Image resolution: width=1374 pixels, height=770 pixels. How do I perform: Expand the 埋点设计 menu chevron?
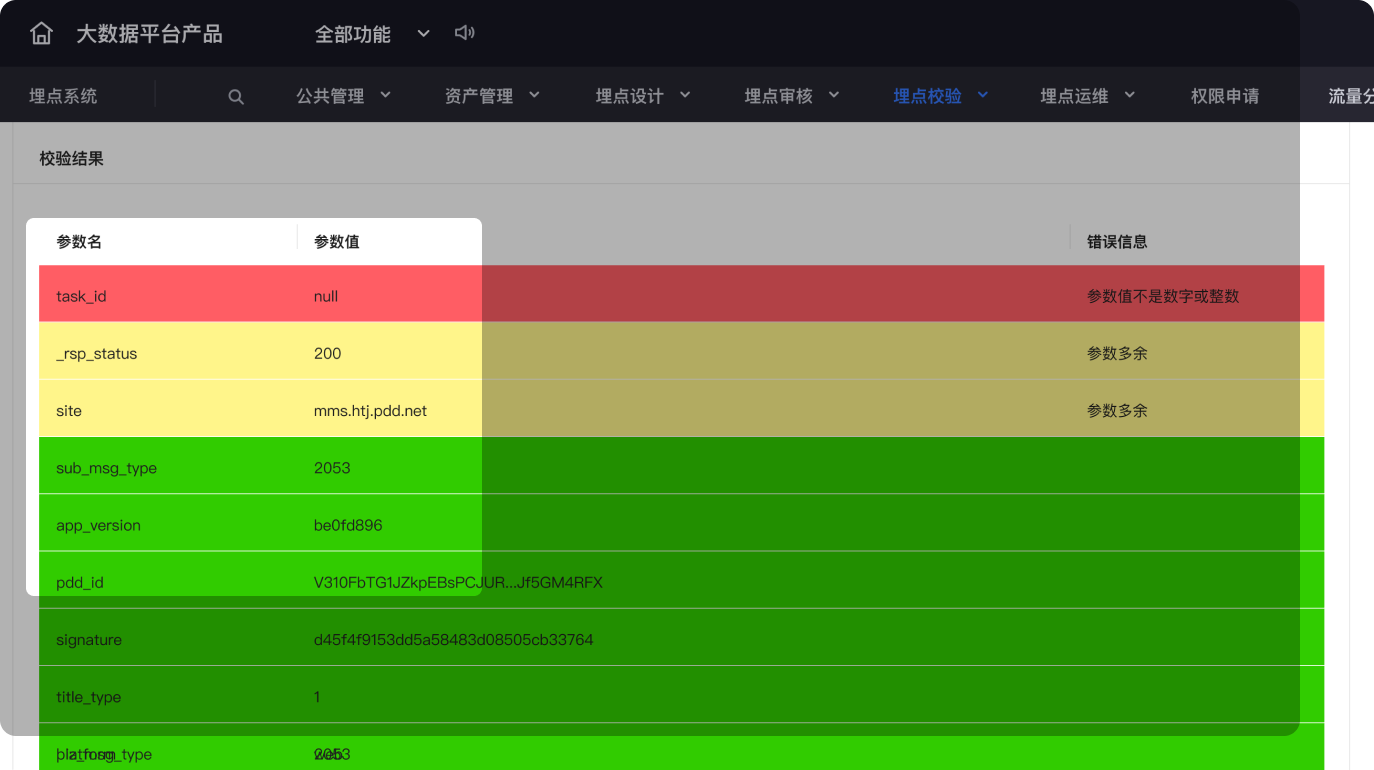tap(685, 95)
